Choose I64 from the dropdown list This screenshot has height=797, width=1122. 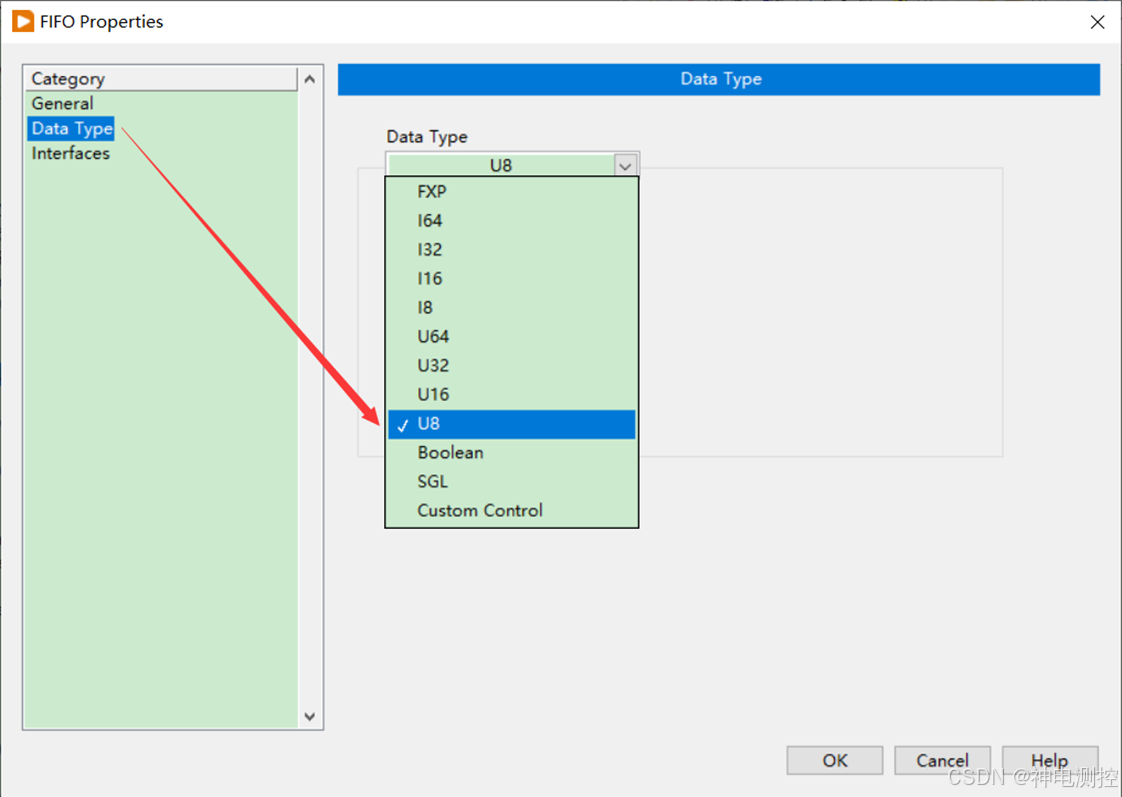tap(511, 220)
